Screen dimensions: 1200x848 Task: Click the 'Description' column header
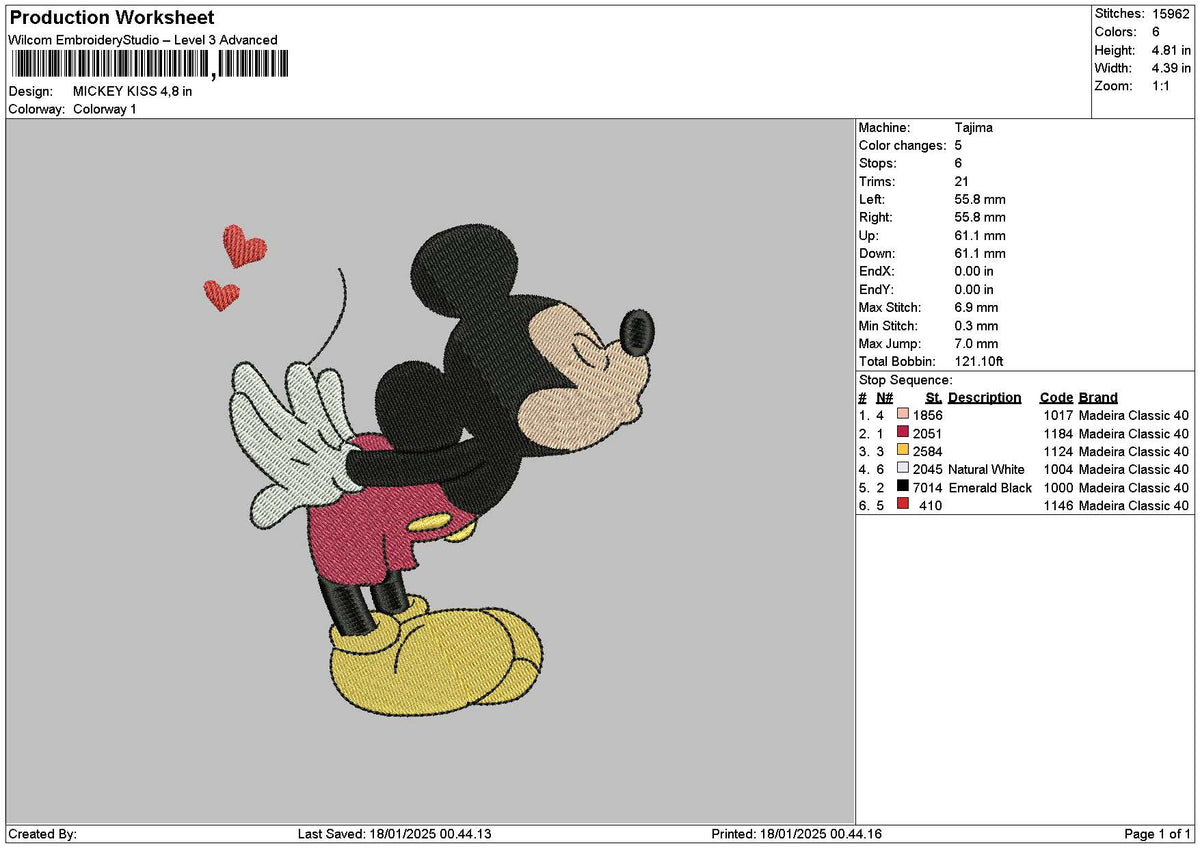(985, 398)
